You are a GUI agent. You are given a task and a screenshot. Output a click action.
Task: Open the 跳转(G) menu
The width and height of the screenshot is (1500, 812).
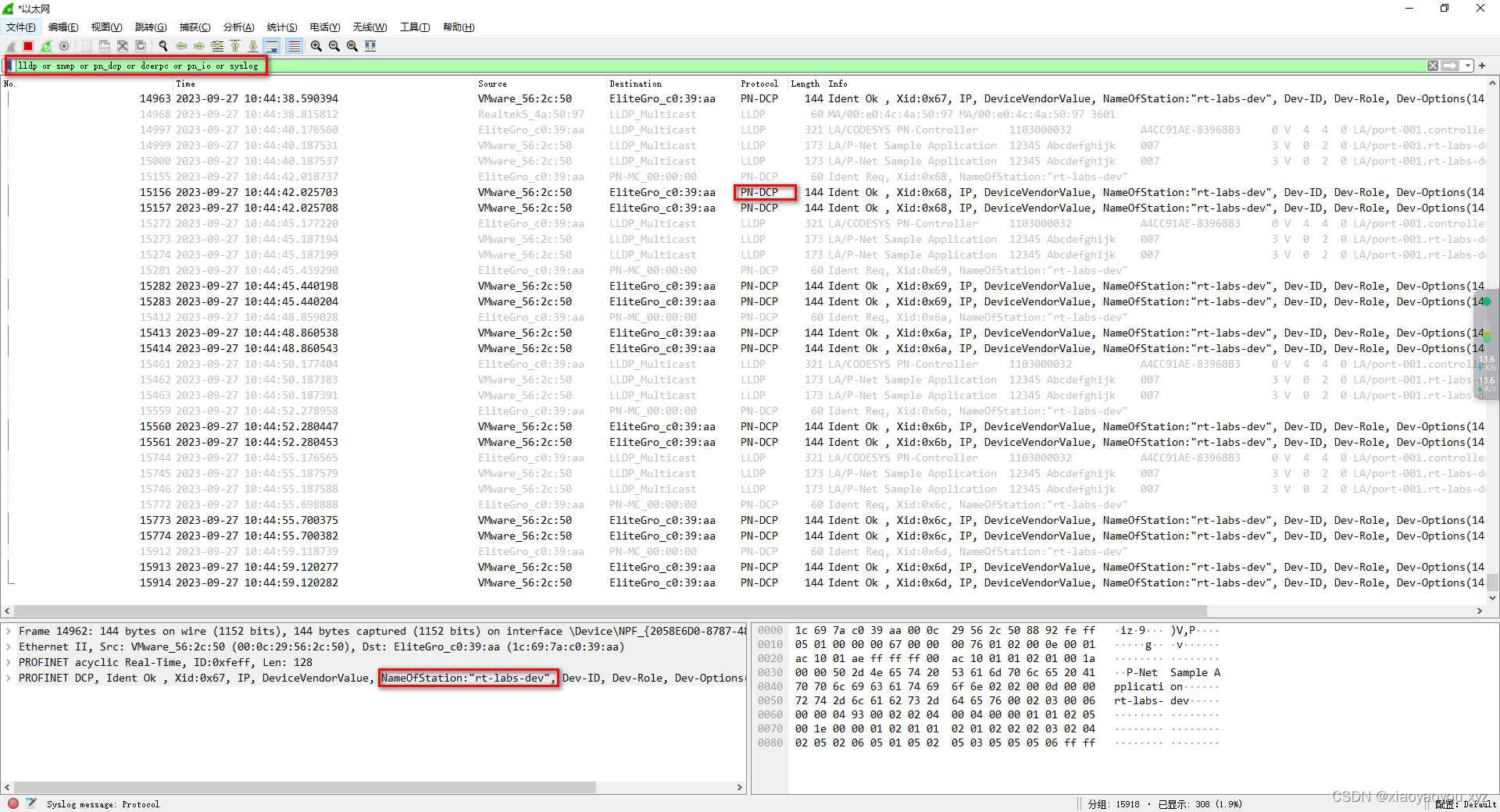coord(151,27)
